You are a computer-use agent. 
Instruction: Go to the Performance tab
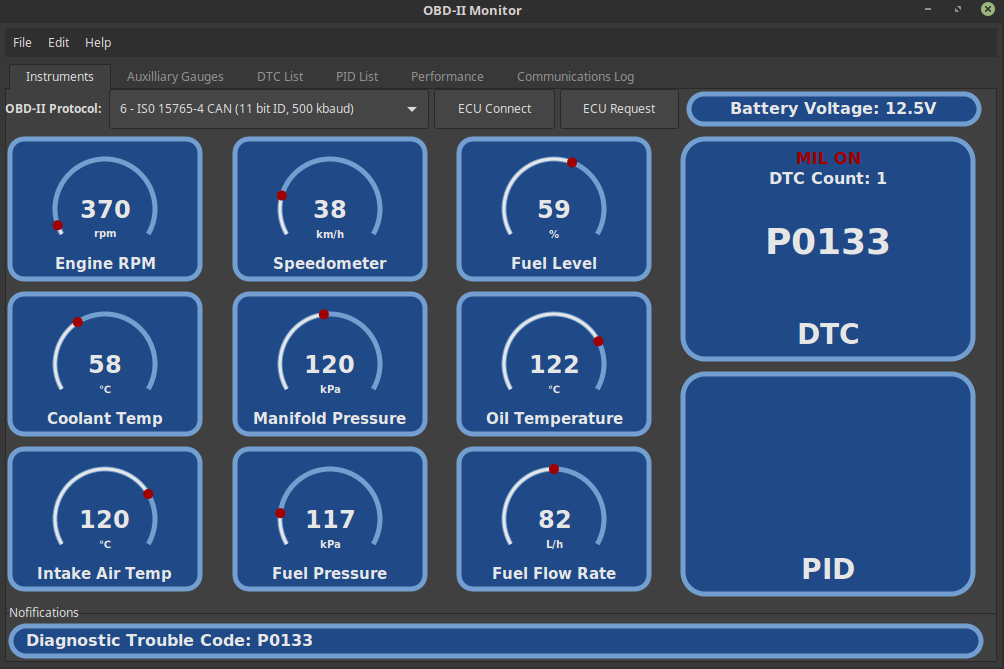[x=447, y=76]
